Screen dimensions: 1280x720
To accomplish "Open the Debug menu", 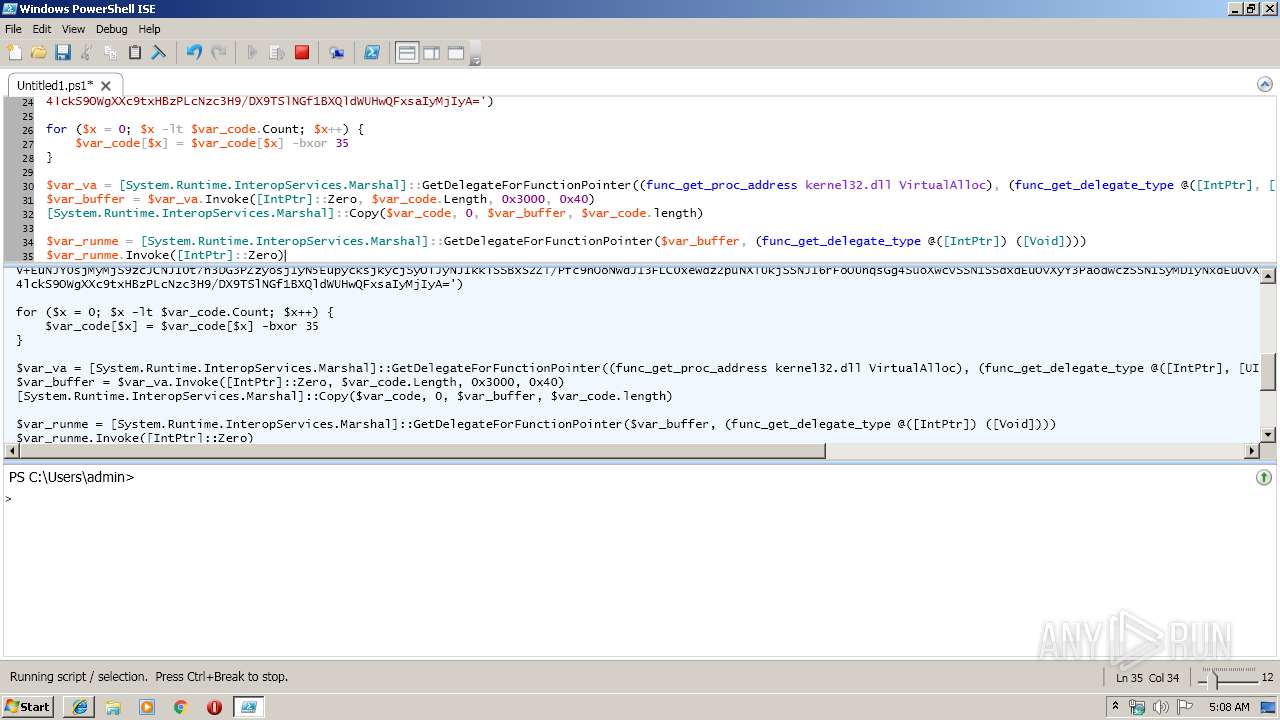I will [111, 29].
